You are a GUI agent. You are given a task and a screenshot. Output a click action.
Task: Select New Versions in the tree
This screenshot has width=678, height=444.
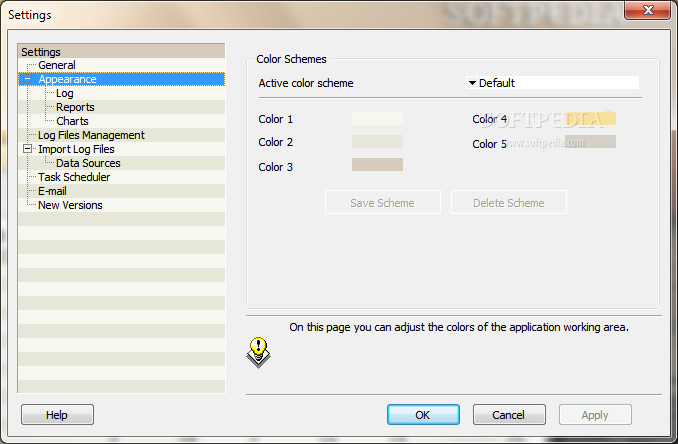click(x=70, y=205)
